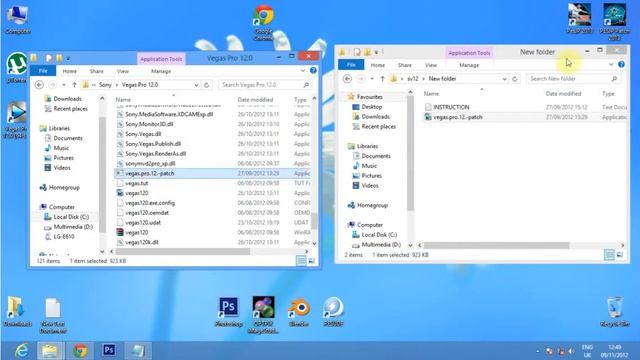Viewport: 640px width, 360px height.
Task: Open recent locations dropdown in Vegas Pro 12.0 window
Action: (64, 85)
